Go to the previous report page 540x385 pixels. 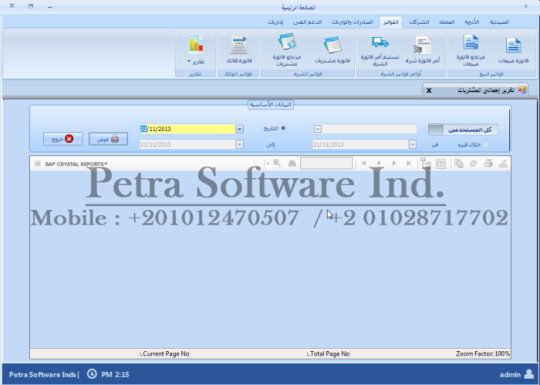point(378,163)
